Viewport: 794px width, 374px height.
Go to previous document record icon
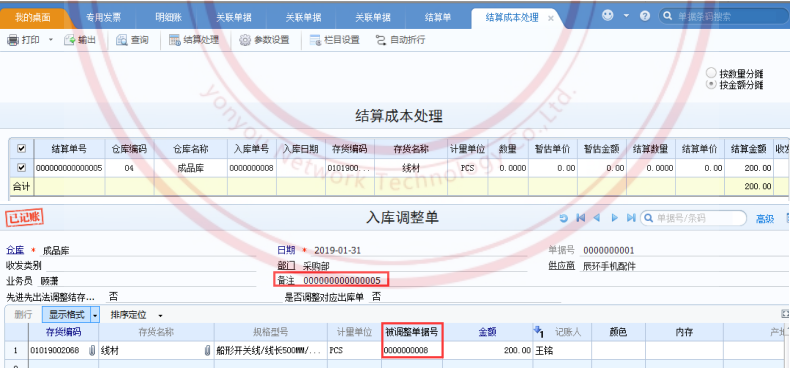tap(597, 218)
